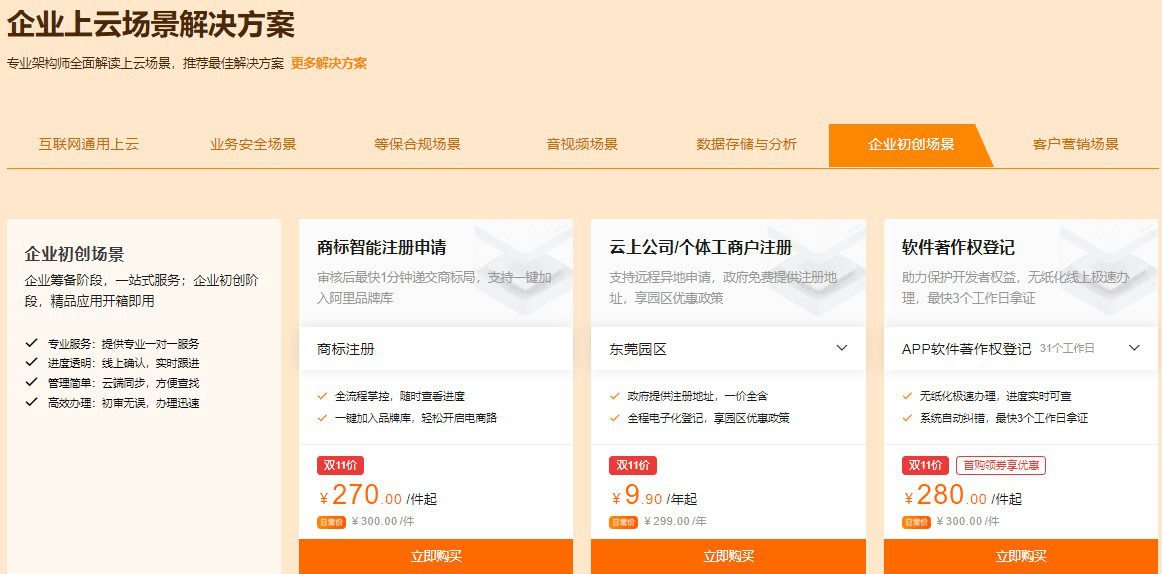Viewport: 1162px width, 574px height.
Task: Click 日常价 badge under ¥280 price
Action: pyautogui.click(x=917, y=522)
